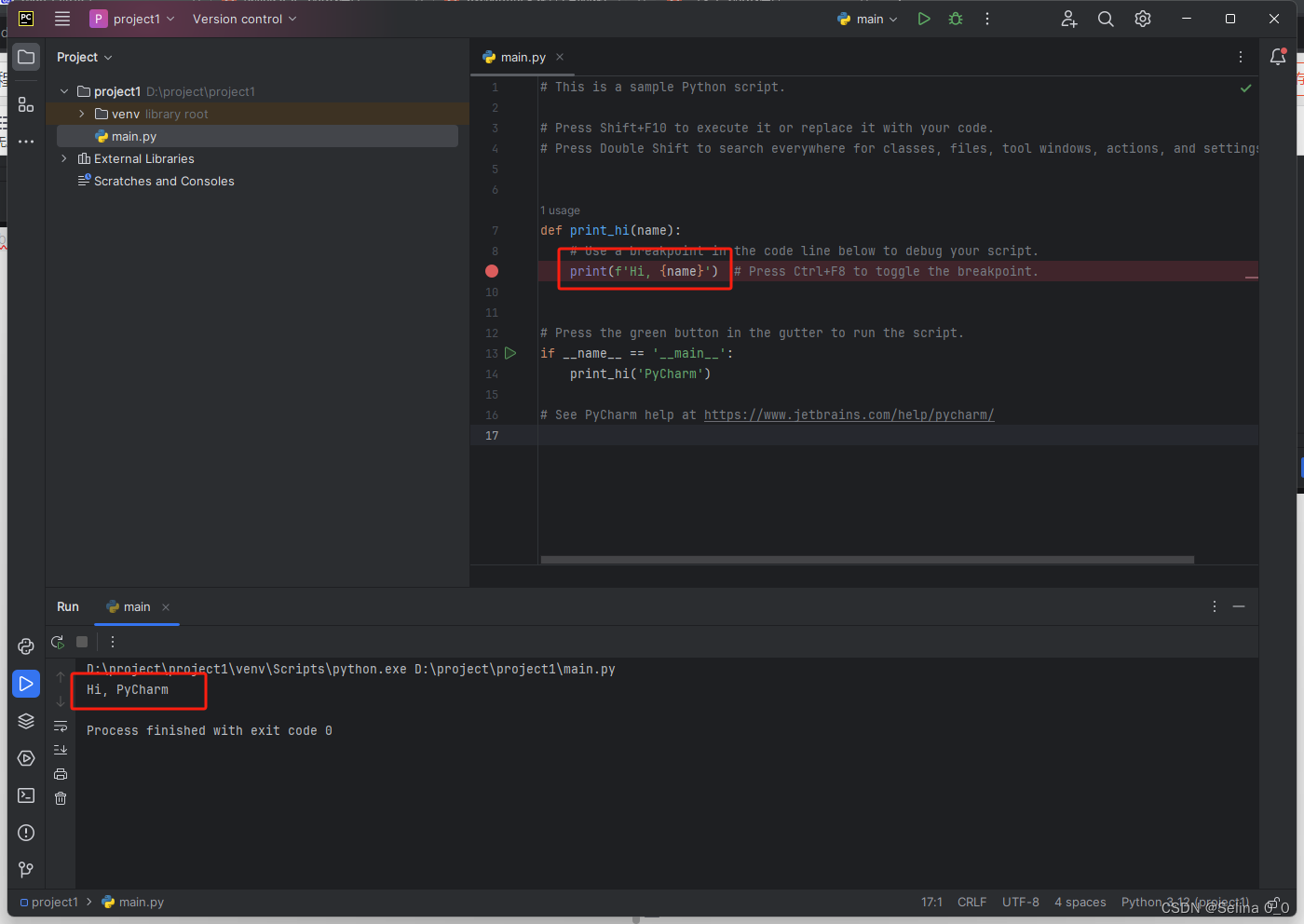1304x924 pixels.
Task: Open the Terminal tool window
Action: click(25, 795)
